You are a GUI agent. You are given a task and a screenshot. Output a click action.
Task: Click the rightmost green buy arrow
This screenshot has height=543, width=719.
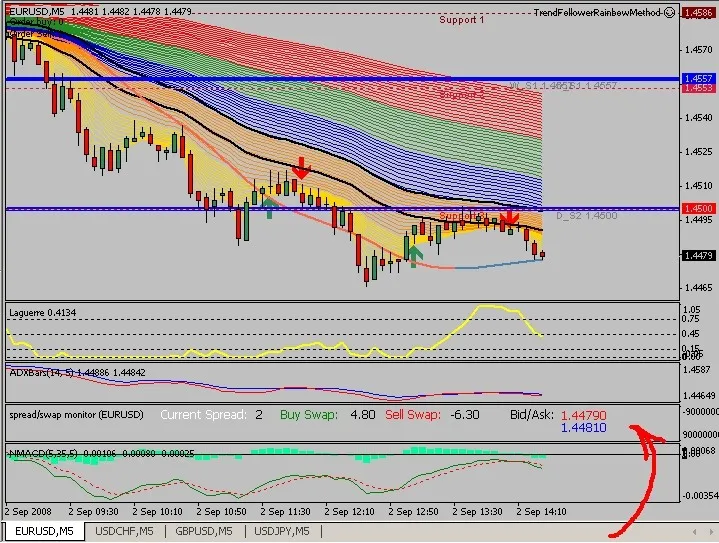[413, 252]
